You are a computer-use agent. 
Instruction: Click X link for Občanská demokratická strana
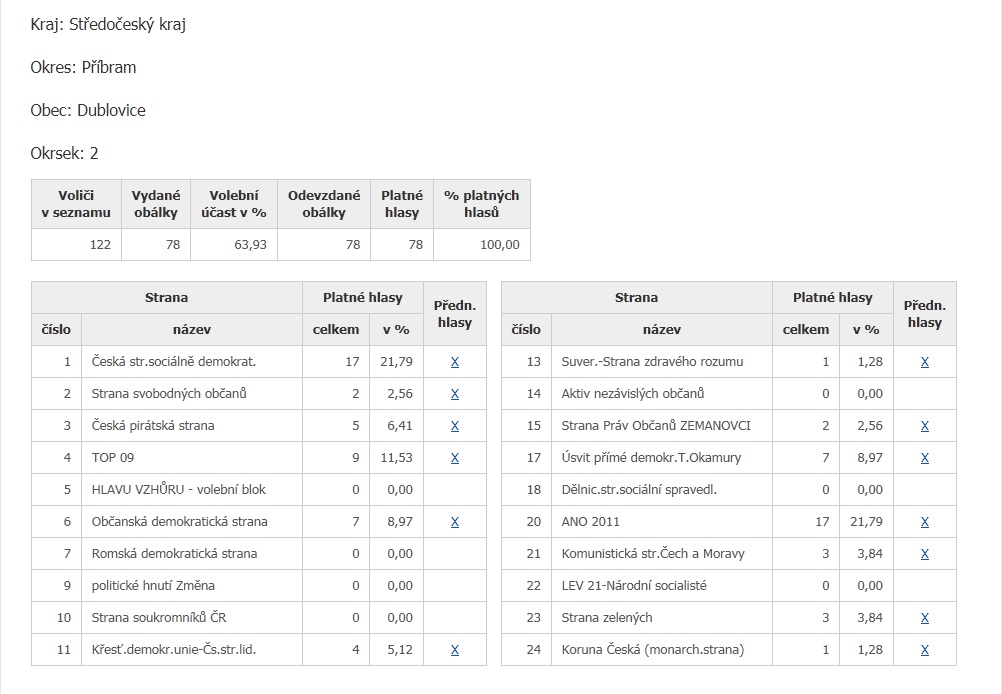(x=455, y=522)
